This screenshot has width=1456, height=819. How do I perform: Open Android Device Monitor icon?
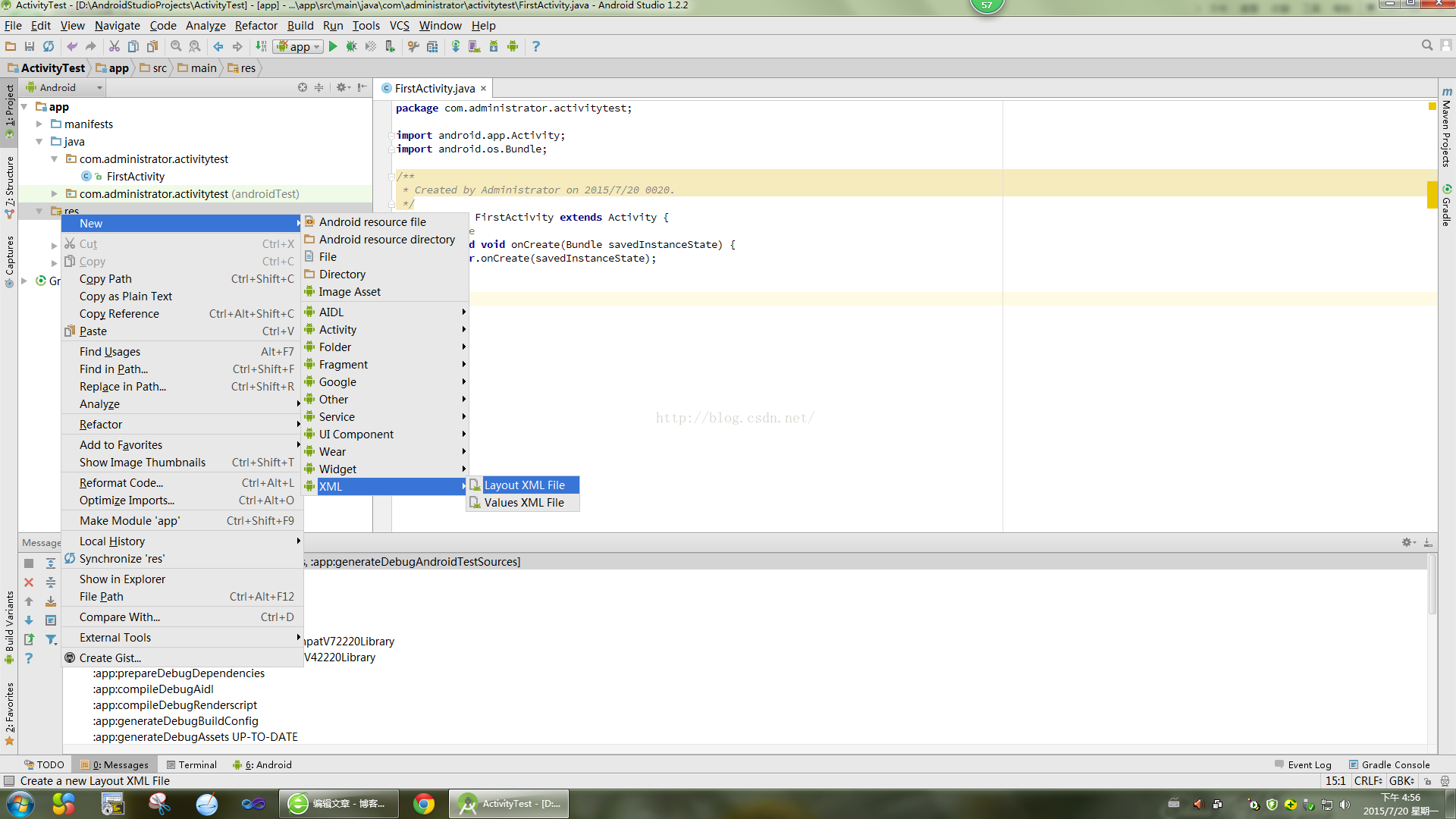[513, 46]
